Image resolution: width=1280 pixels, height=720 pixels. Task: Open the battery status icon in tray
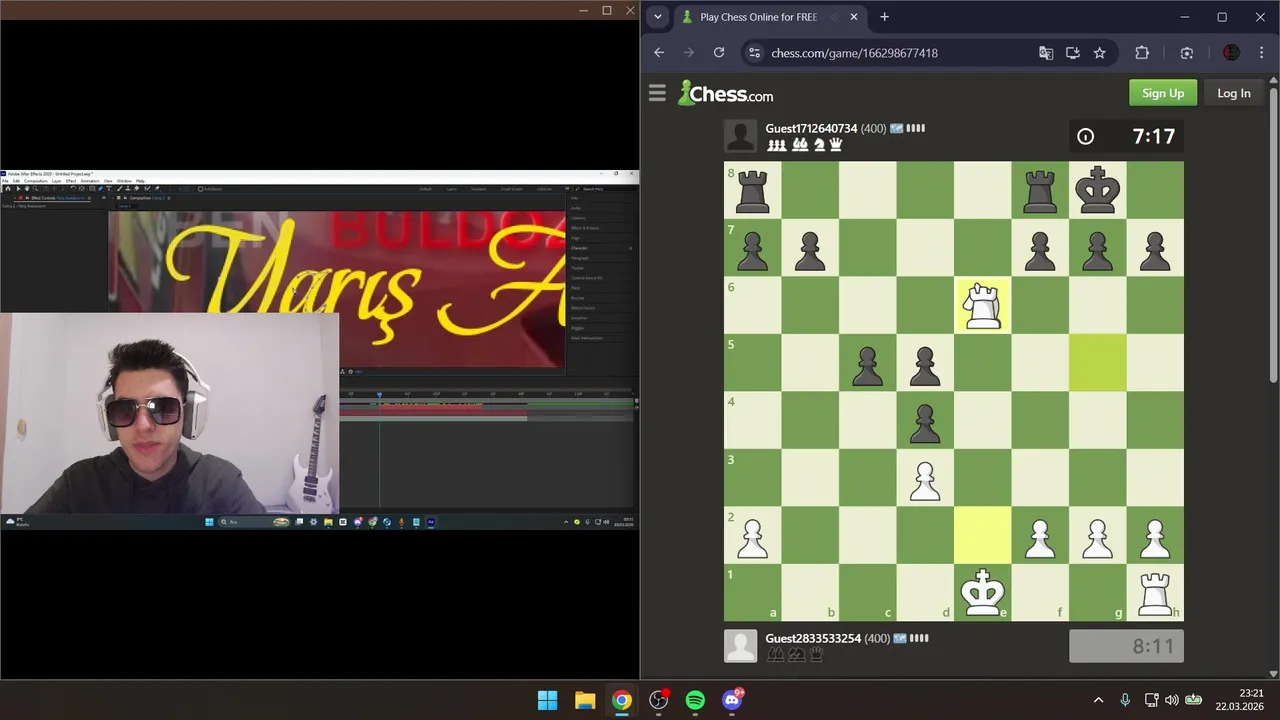click(x=1193, y=700)
